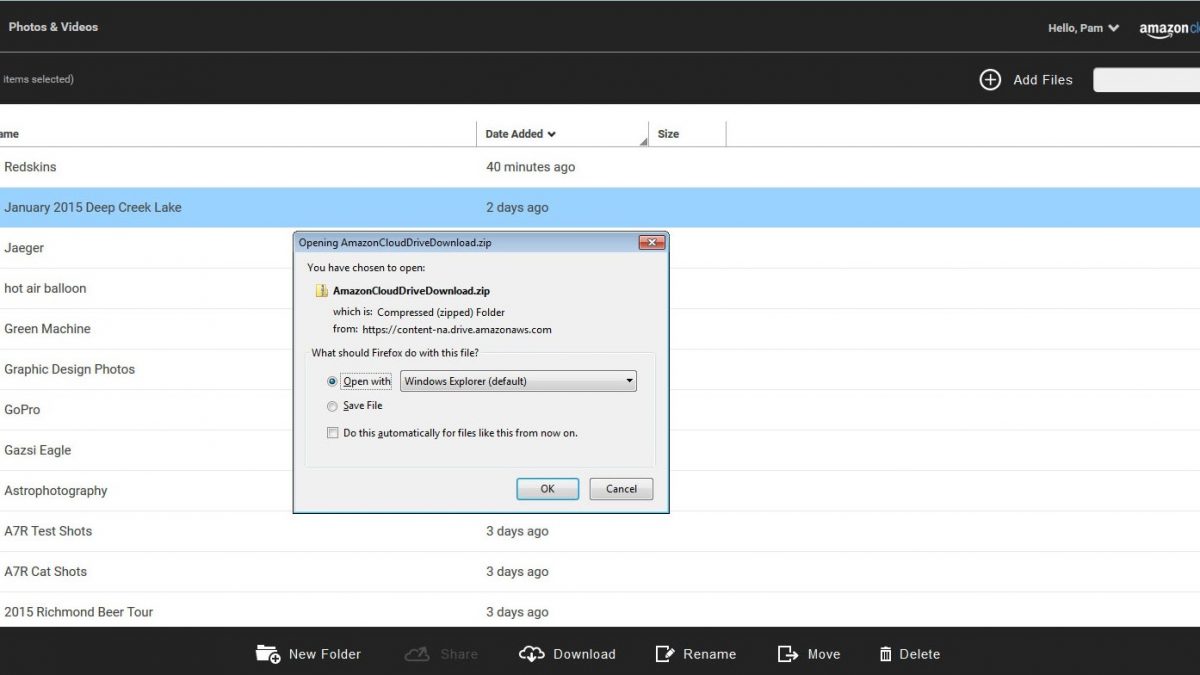This screenshot has height=675, width=1200.
Task: Open the Hello, Pam account menu
Action: (x=1083, y=28)
